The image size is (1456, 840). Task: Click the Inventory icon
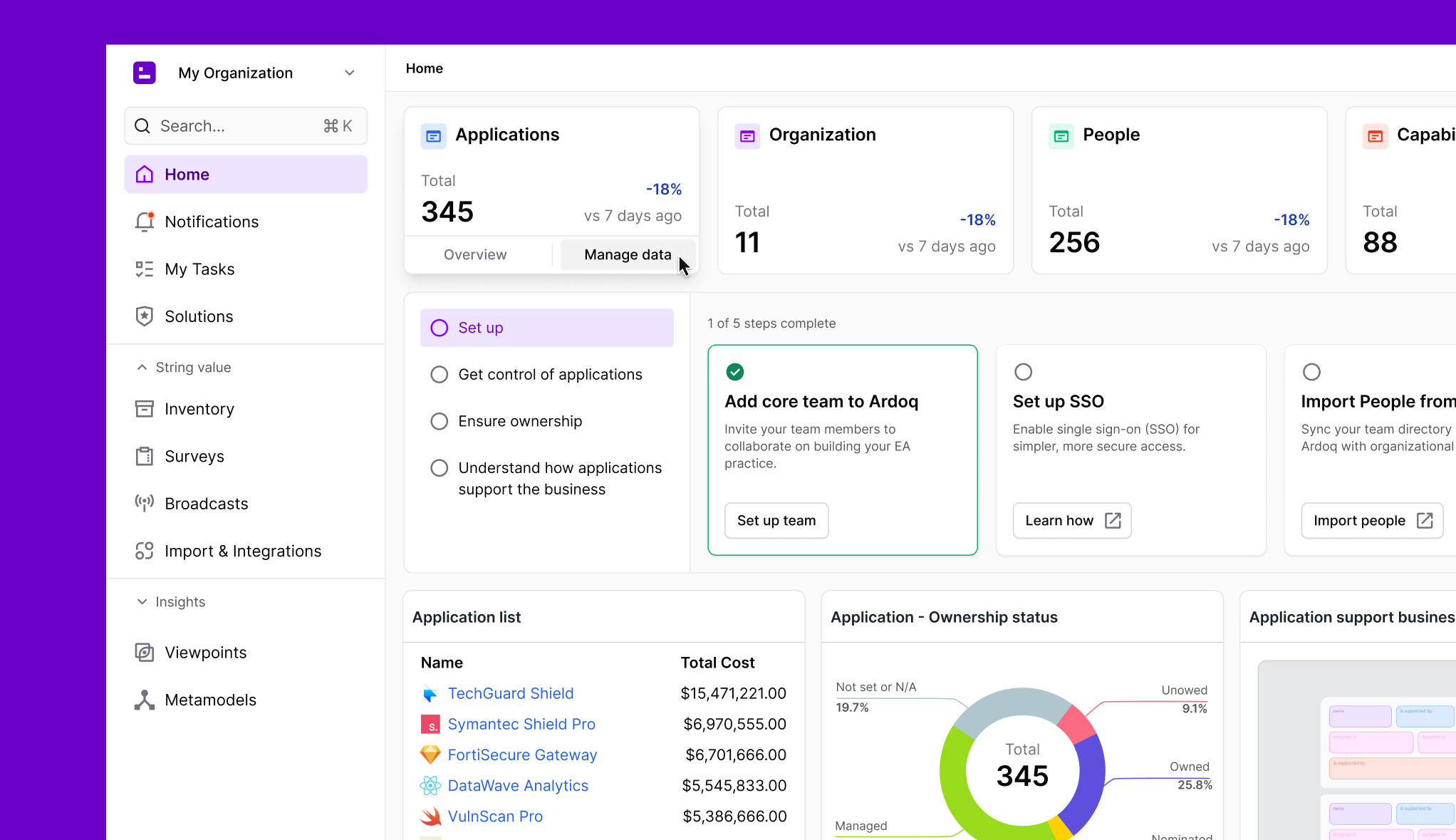pos(145,408)
